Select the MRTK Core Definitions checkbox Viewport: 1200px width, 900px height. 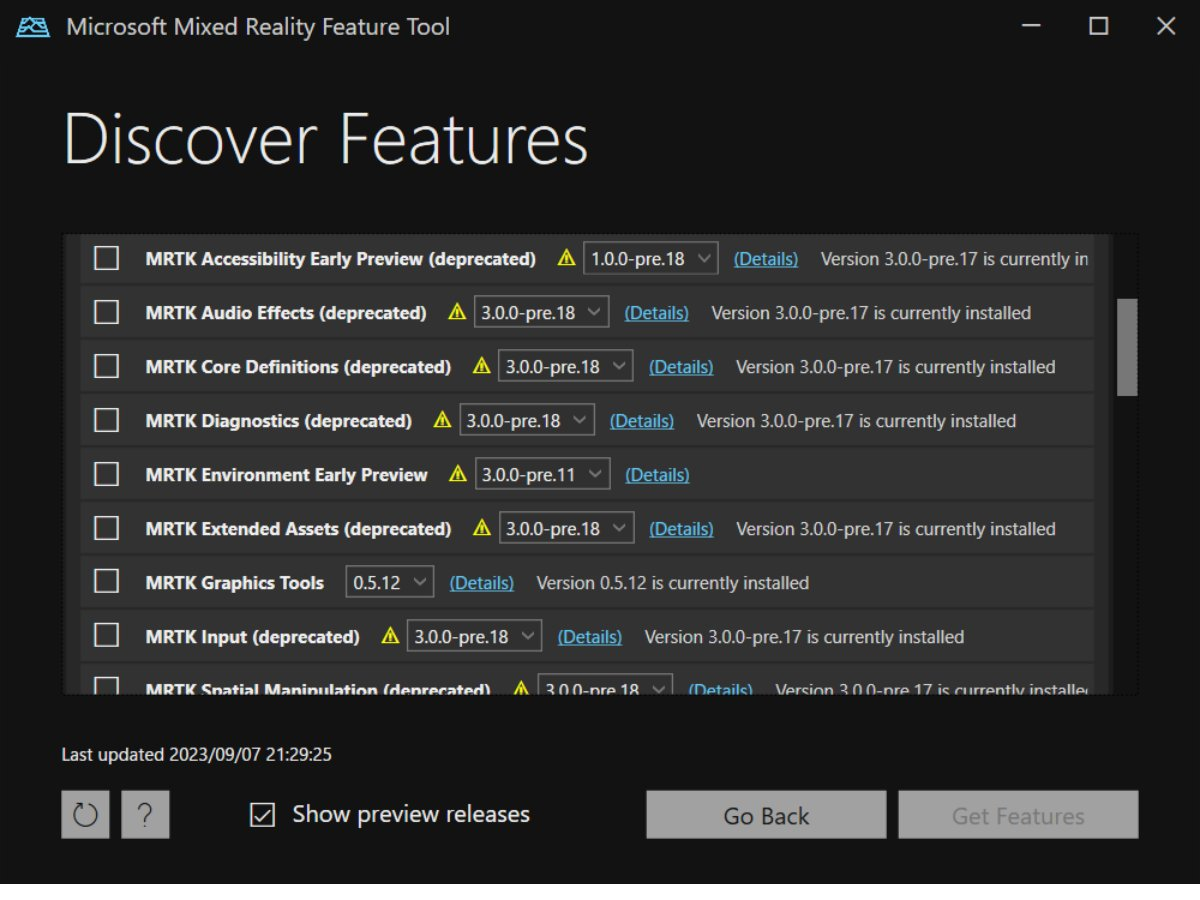[x=106, y=366]
